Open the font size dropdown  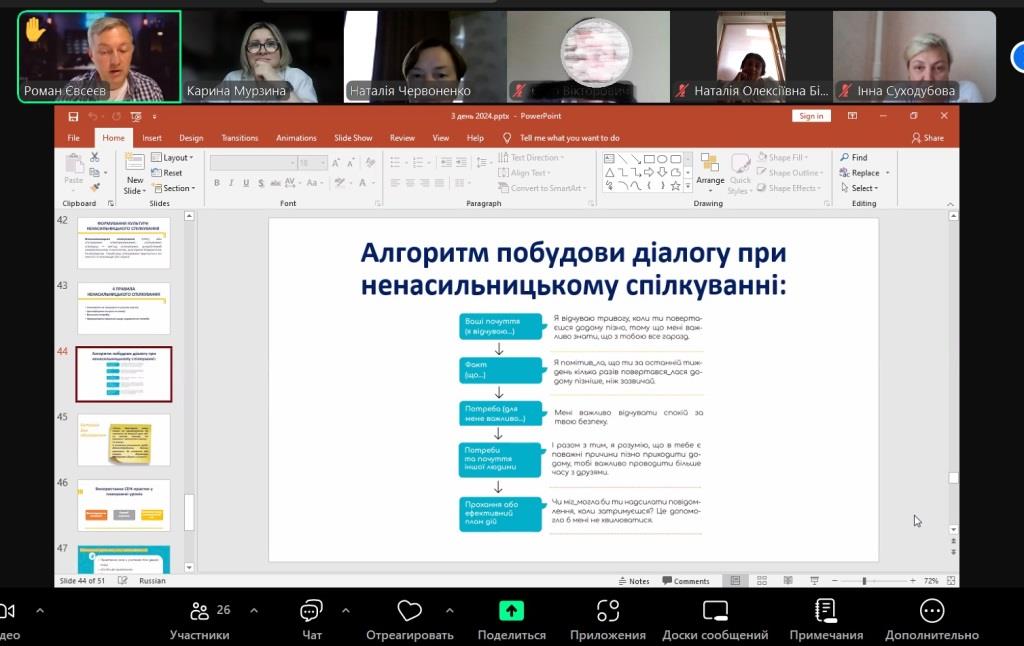(322, 163)
